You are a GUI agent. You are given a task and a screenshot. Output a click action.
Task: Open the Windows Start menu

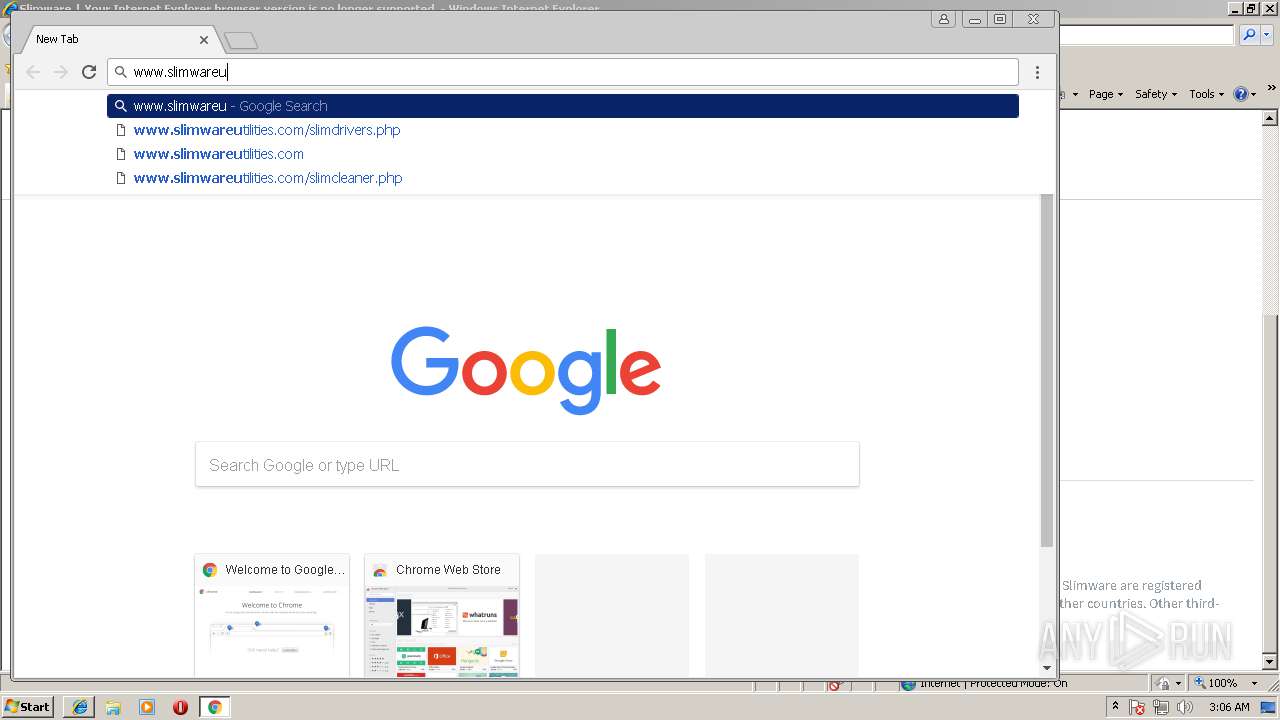27,707
